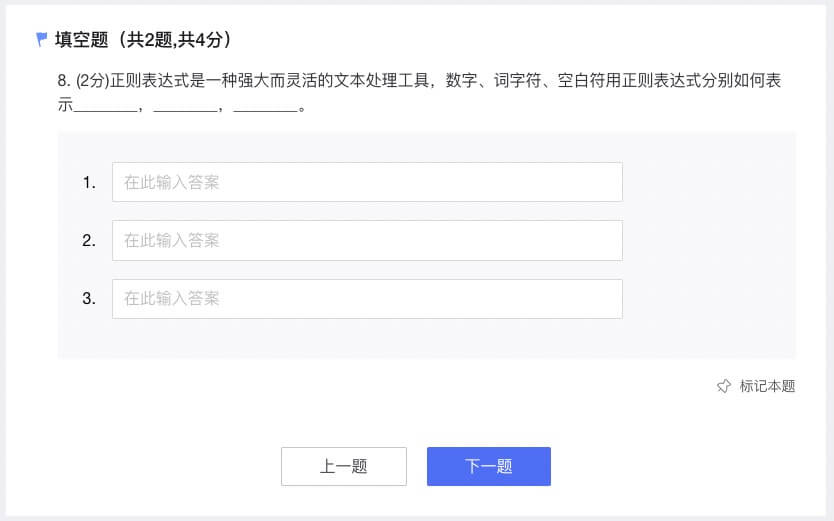Click the blue flag icon beside 填空题
Image resolution: width=834 pixels, height=521 pixels.
point(41,39)
